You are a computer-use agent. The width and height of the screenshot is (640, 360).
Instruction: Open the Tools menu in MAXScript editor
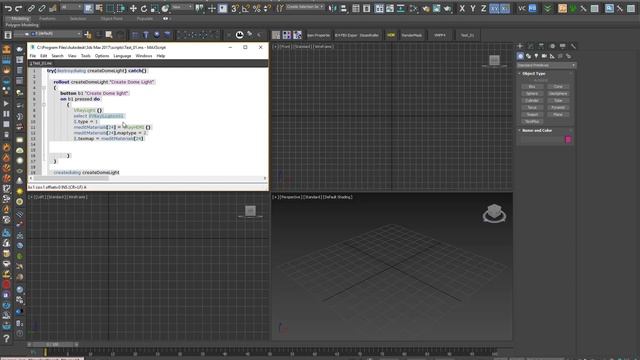pyautogui.click(x=85, y=56)
